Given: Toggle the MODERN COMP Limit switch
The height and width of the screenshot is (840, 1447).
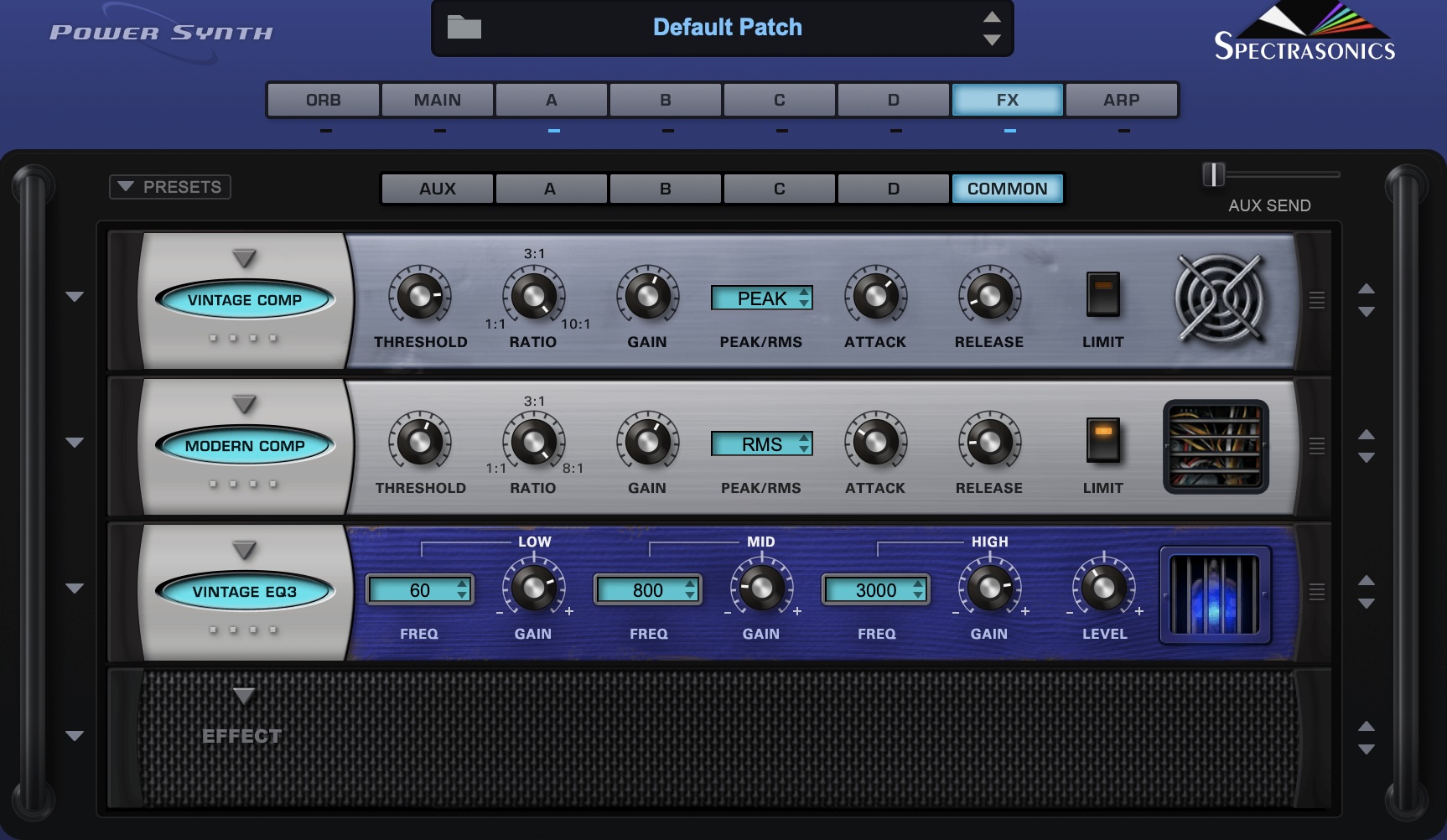Looking at the screenshot, I should coord(1102,440).
